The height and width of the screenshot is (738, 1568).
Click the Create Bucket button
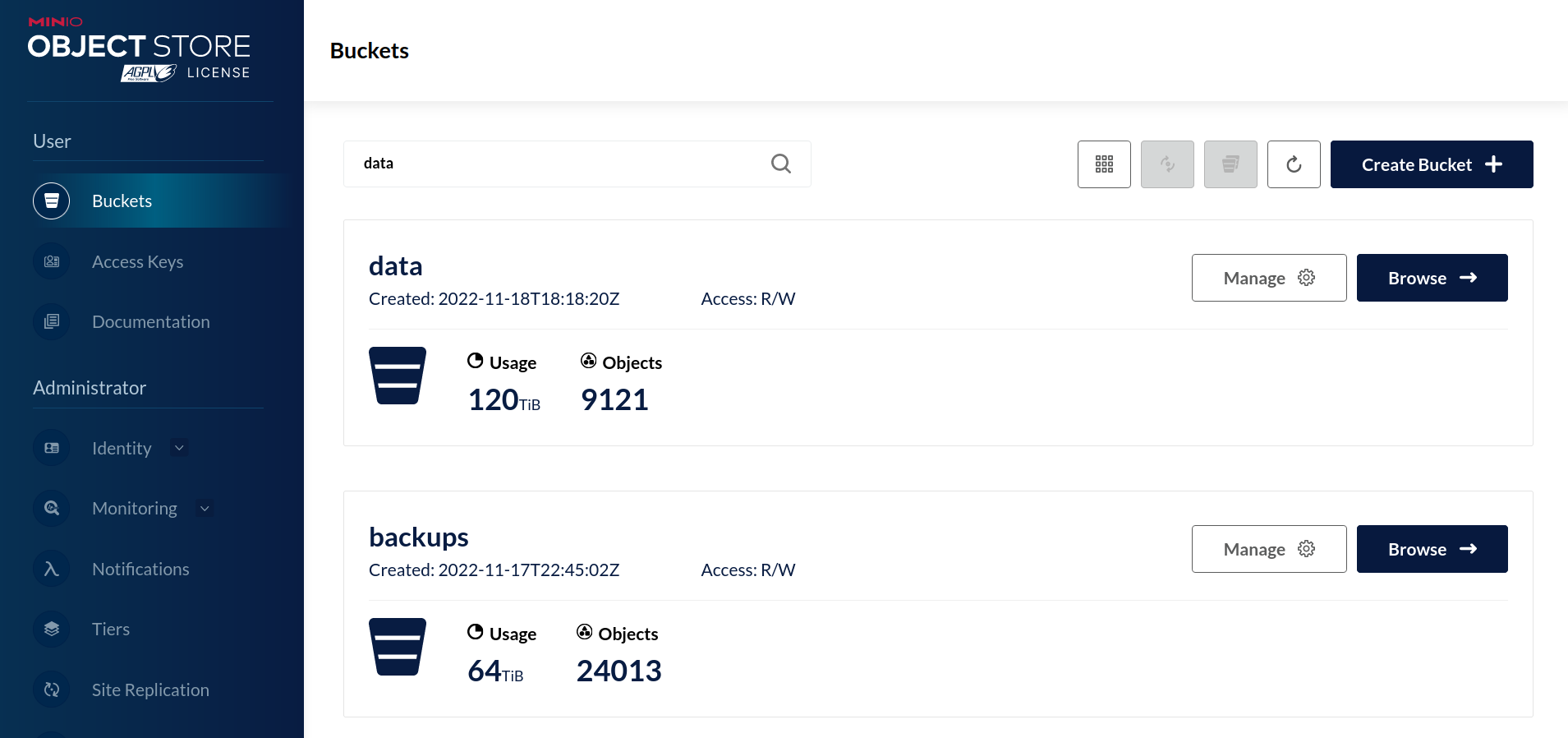[1431, 164]
